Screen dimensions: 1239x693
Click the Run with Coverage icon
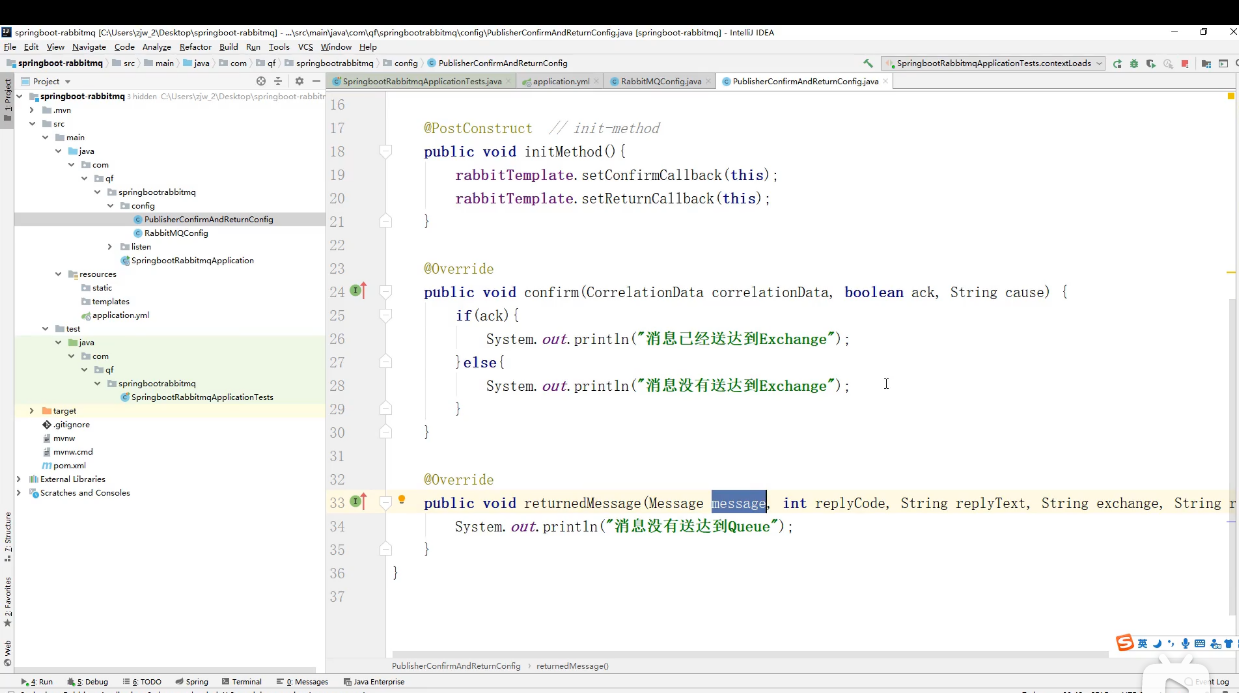[1151, 63]
